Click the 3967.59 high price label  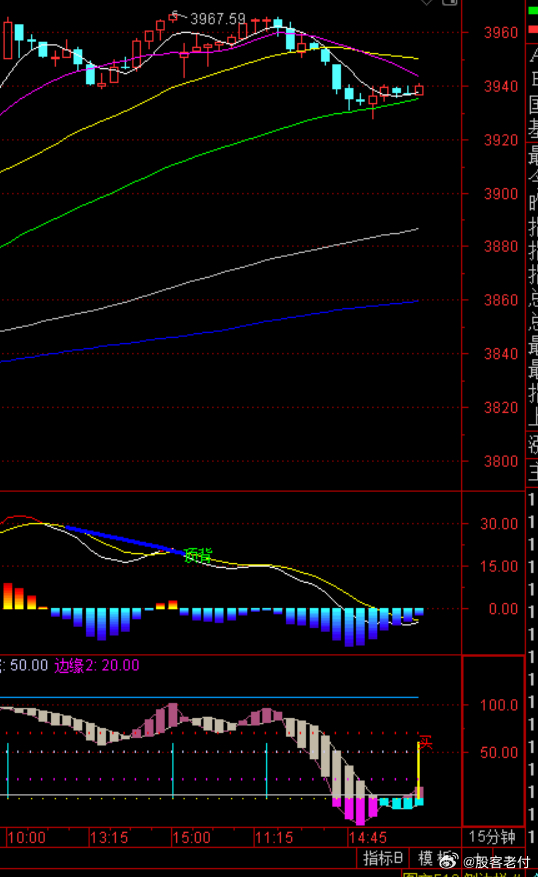(x=218, y=20)
